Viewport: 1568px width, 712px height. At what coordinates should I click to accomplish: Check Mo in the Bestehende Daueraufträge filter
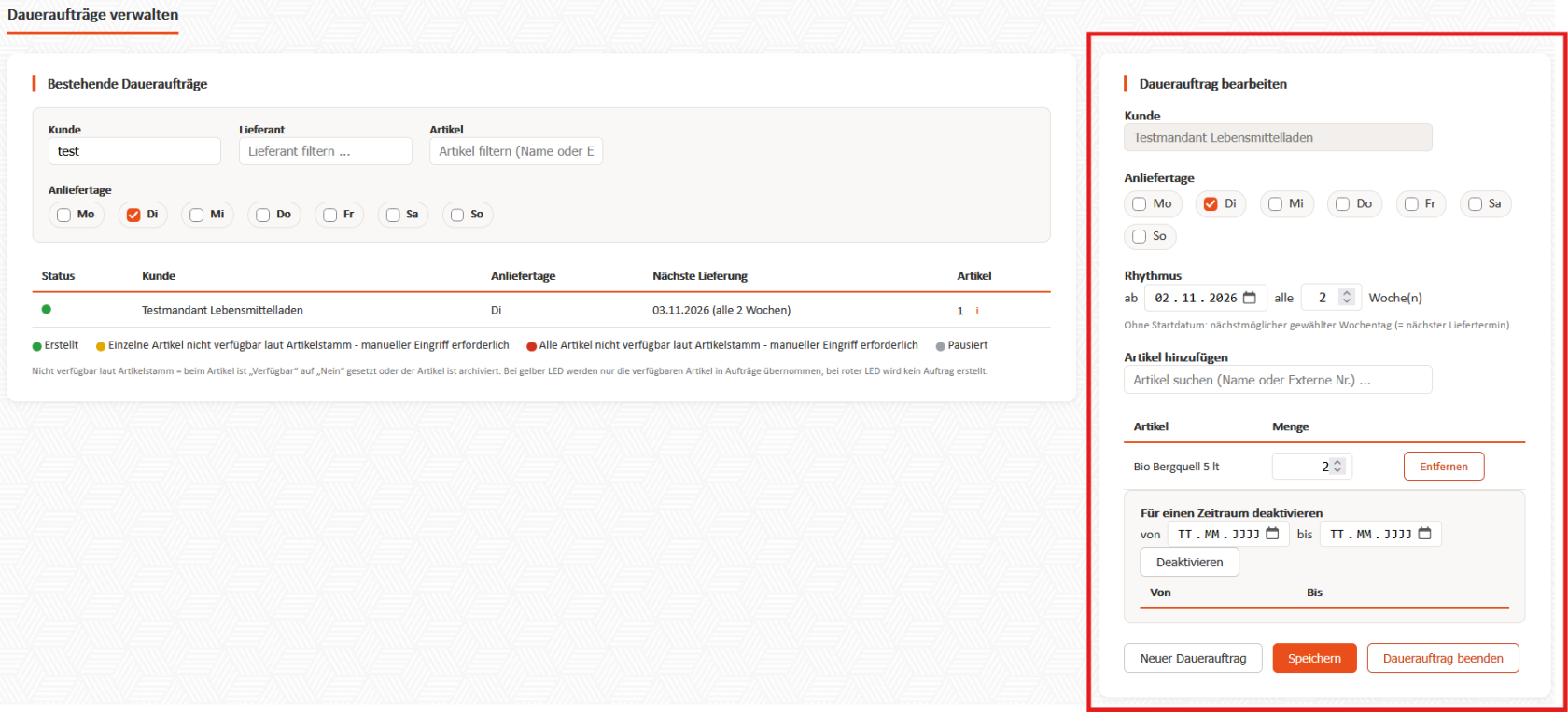pyautogui.click(x=63, y=215)
